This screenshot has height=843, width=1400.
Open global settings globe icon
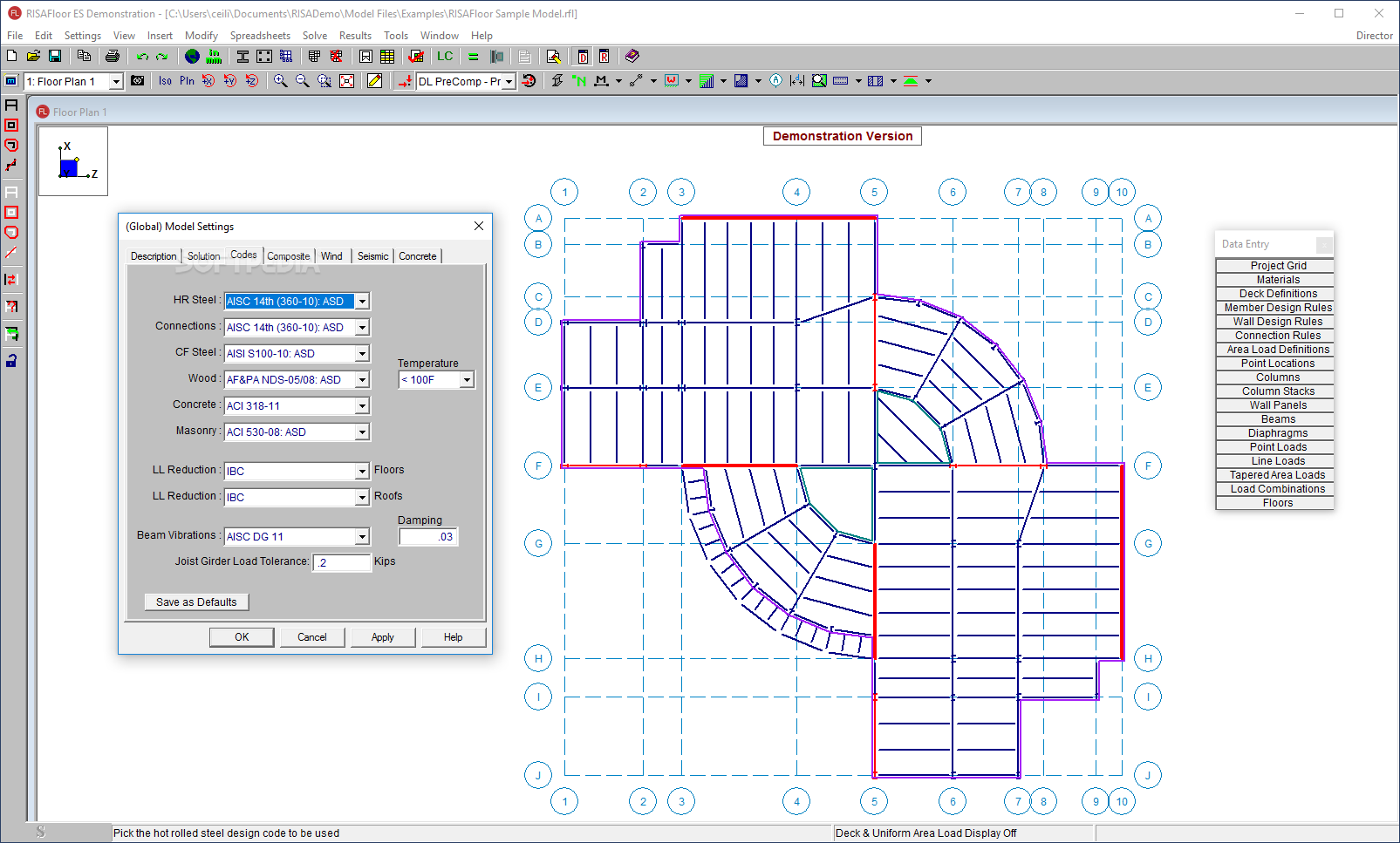point(192,56)
